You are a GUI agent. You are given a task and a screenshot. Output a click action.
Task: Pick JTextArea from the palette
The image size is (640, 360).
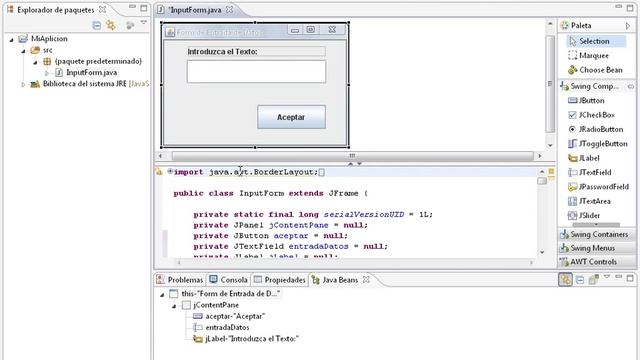[589, 201]
